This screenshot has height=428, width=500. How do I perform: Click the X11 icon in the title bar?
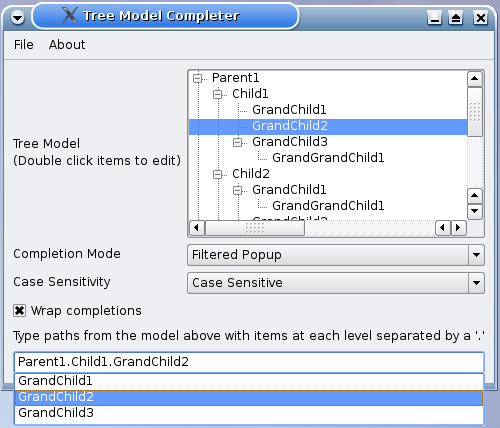point(70,15)
